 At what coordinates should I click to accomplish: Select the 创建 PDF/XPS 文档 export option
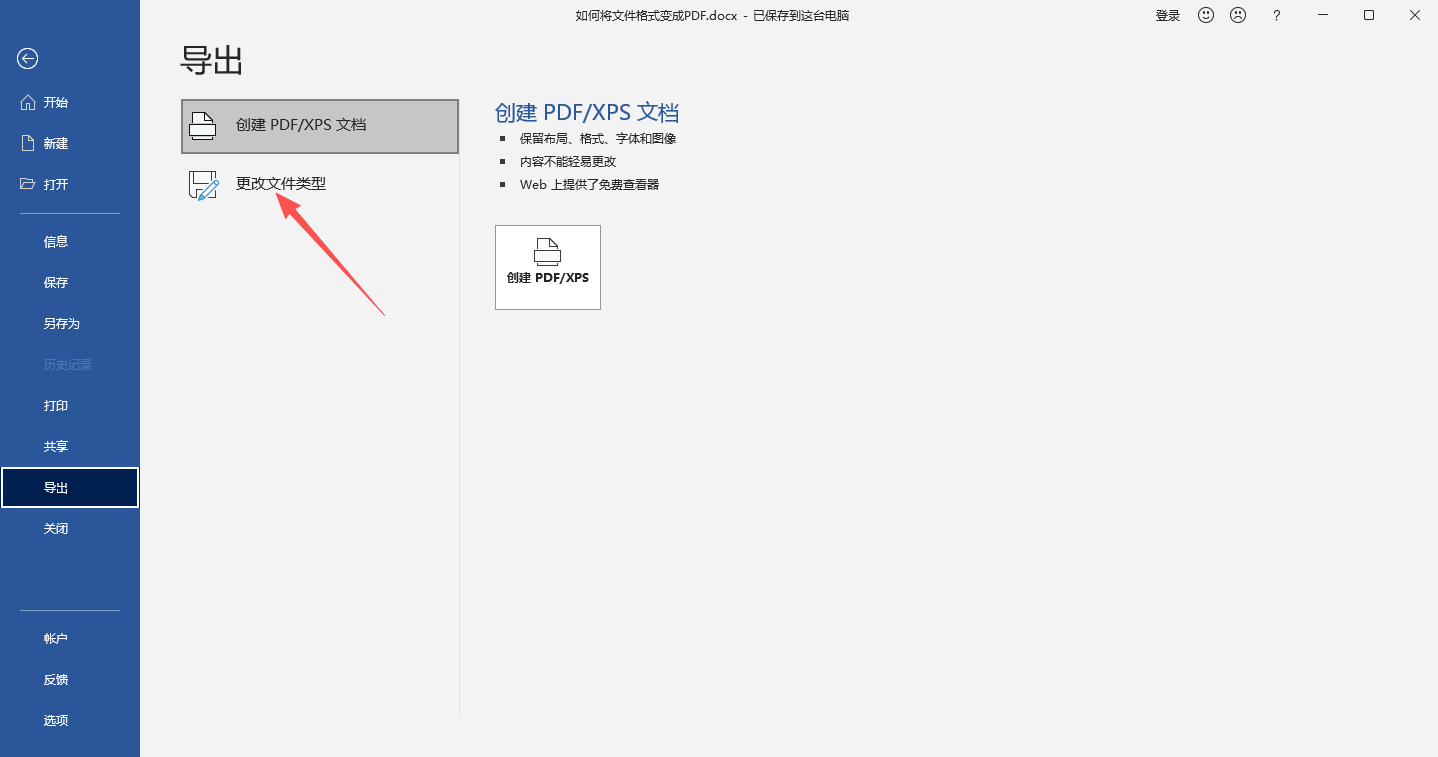click(x=320, y=126)
